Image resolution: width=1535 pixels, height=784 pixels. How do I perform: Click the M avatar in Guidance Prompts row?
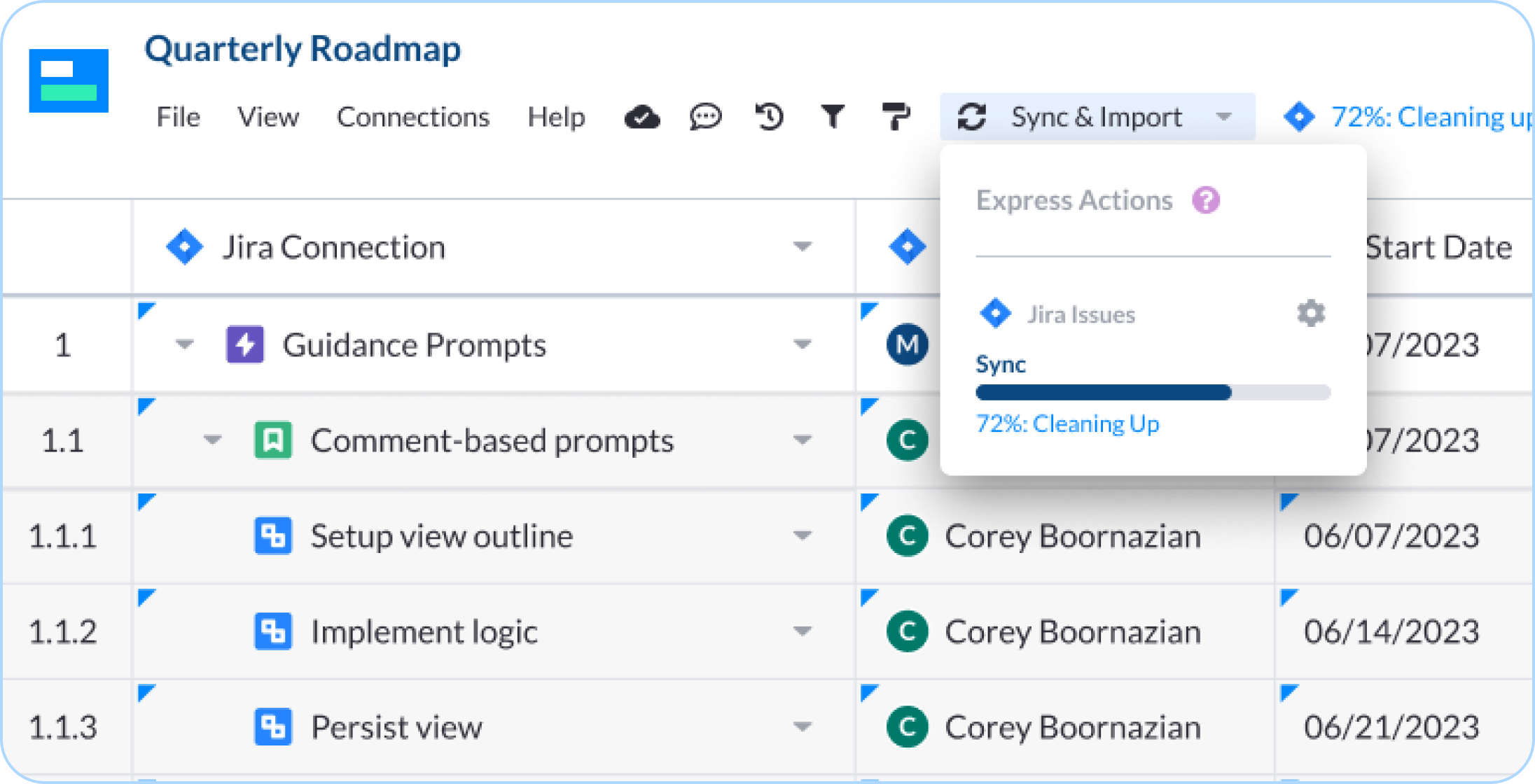click(x=908, y=344)
